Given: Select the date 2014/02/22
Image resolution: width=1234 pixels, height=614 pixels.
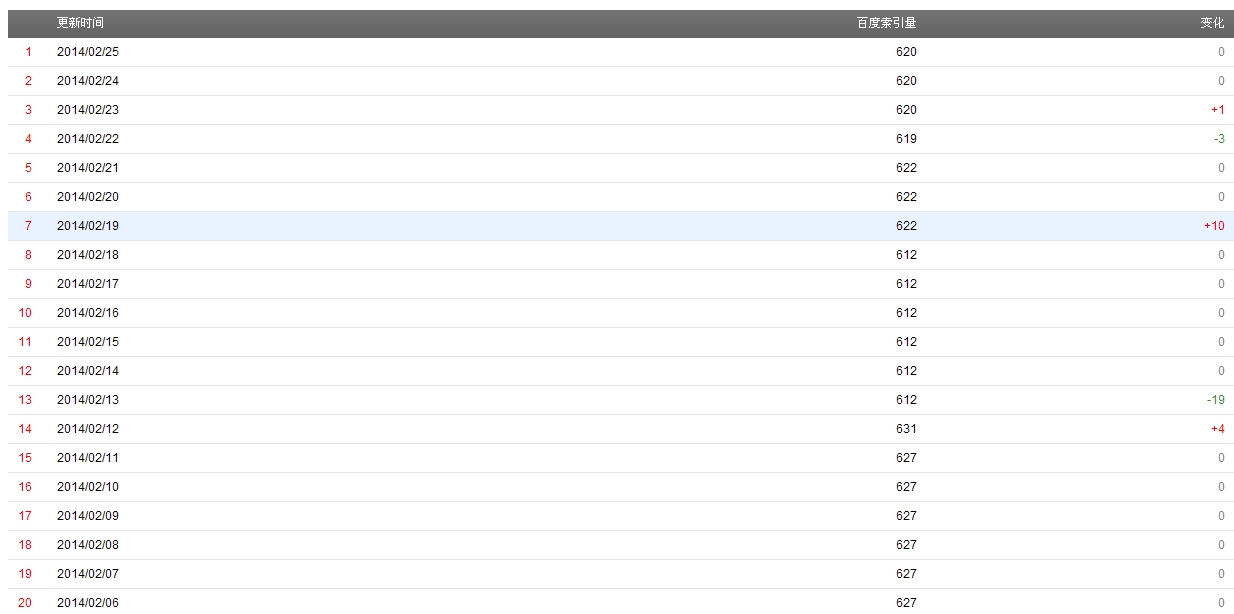Looking at the screenshot, I should tap(88, 139).
